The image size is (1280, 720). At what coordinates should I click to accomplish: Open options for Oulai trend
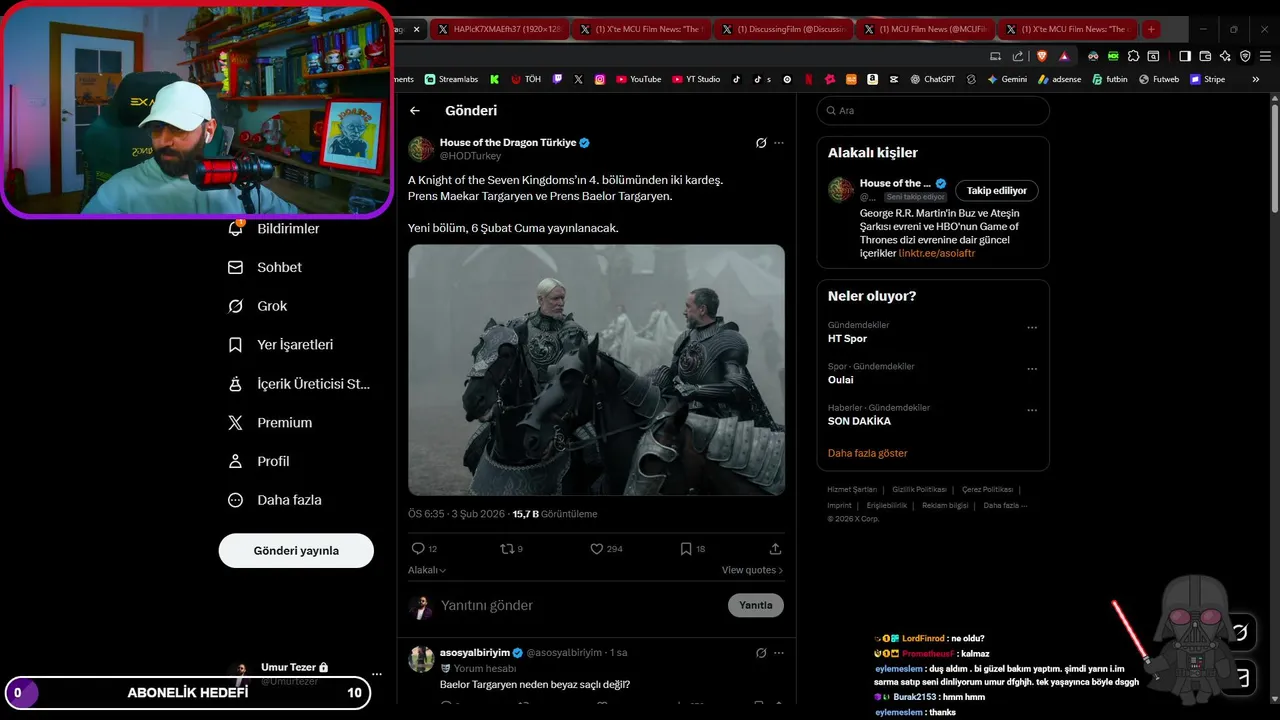(x=1032, y=369)
